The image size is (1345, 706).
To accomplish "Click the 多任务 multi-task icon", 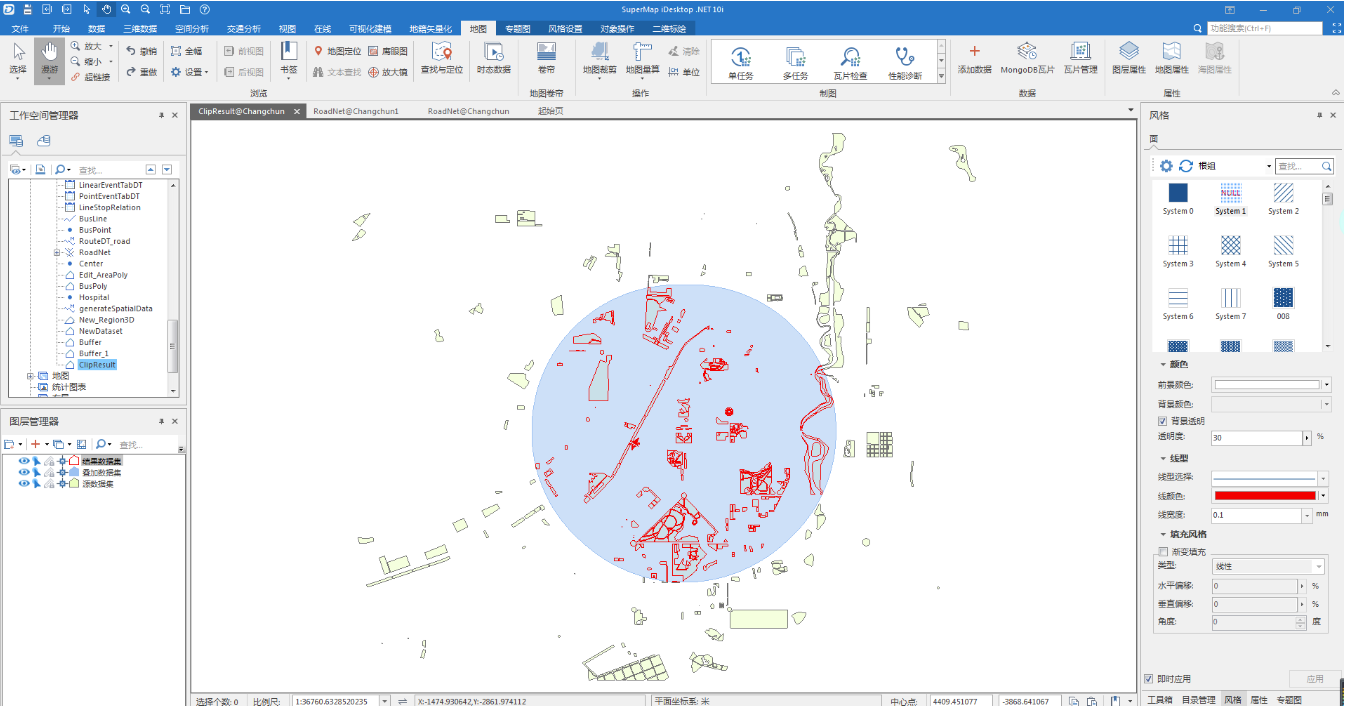I will (795, 62).
